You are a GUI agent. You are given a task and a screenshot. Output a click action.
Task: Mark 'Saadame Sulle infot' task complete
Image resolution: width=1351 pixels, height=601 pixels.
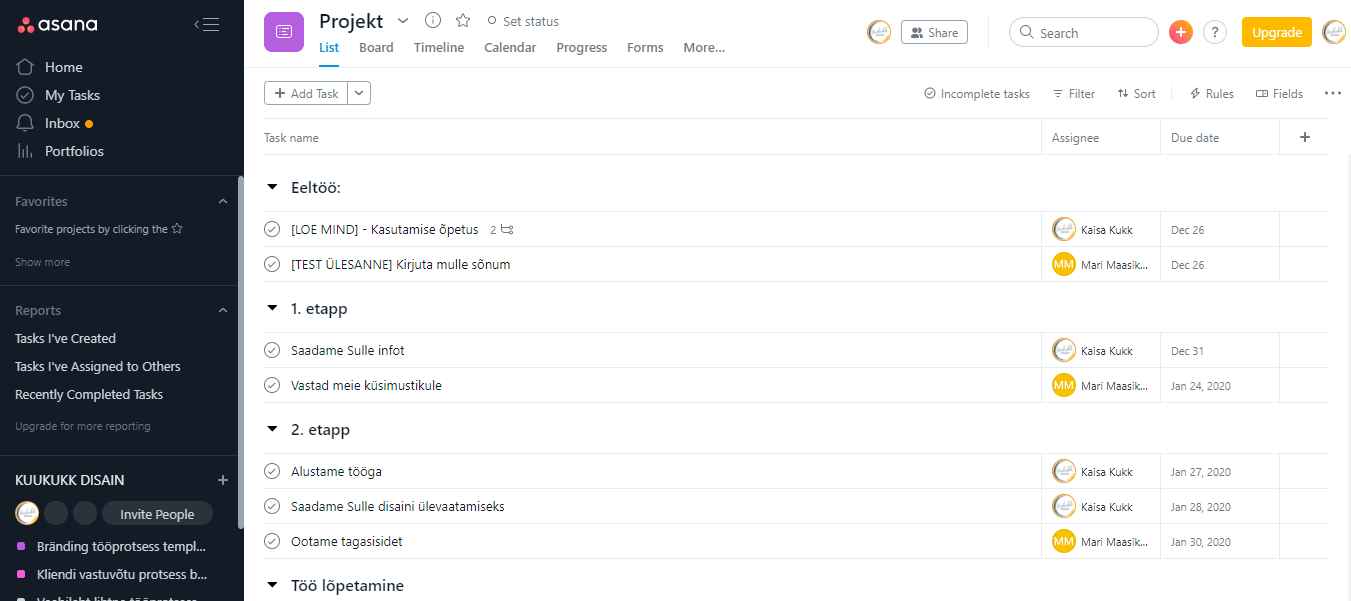(272, 351)
